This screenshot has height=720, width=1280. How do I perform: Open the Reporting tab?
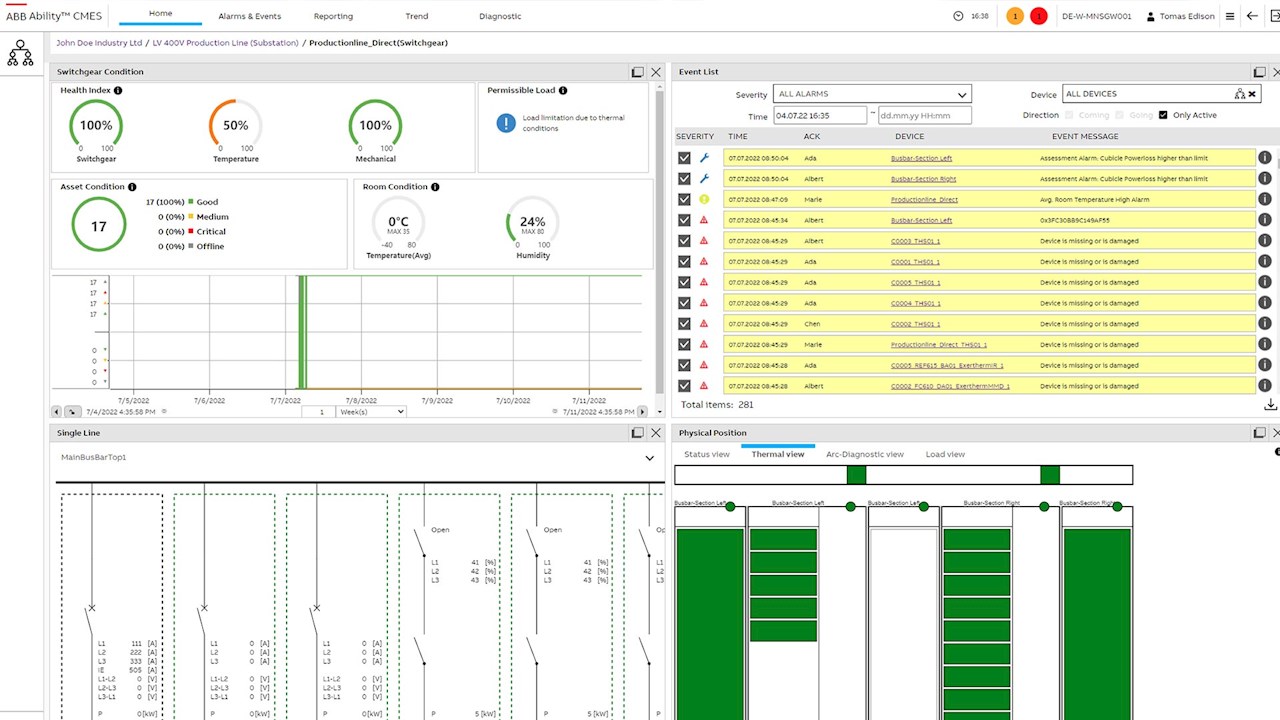[333, 16]
